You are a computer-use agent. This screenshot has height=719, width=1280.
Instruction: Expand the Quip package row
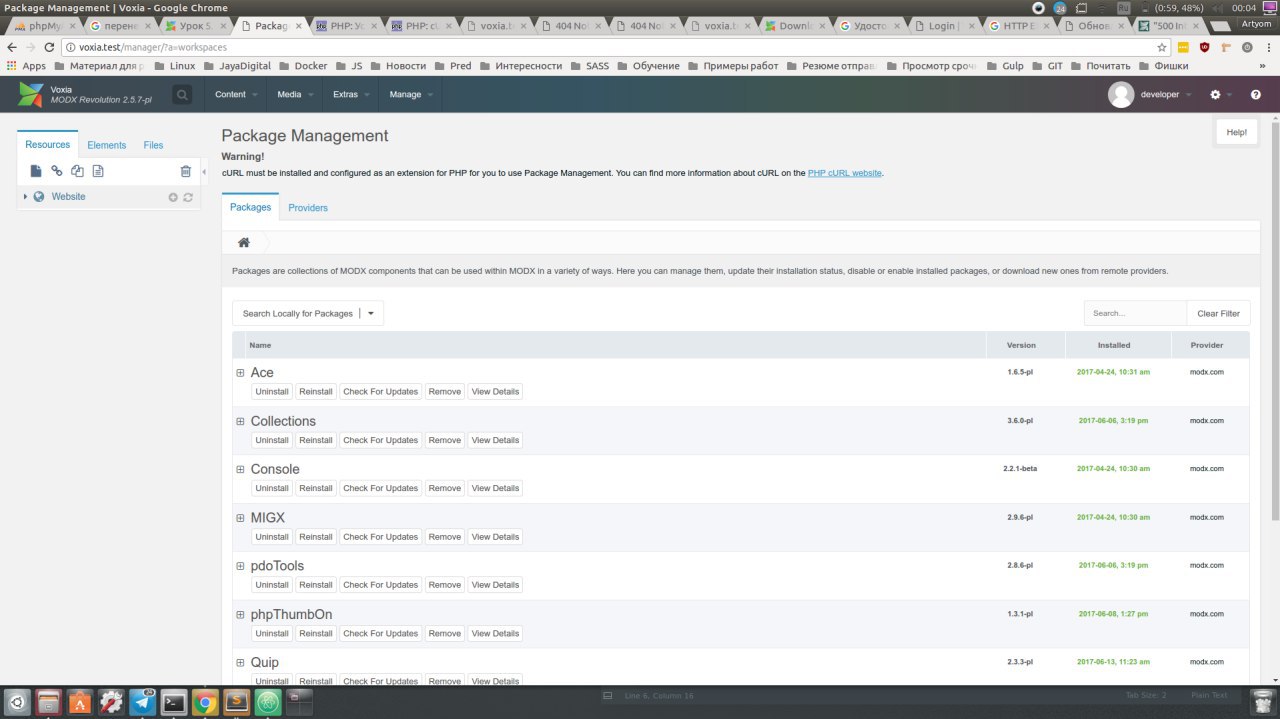click(x=240, y=662)
